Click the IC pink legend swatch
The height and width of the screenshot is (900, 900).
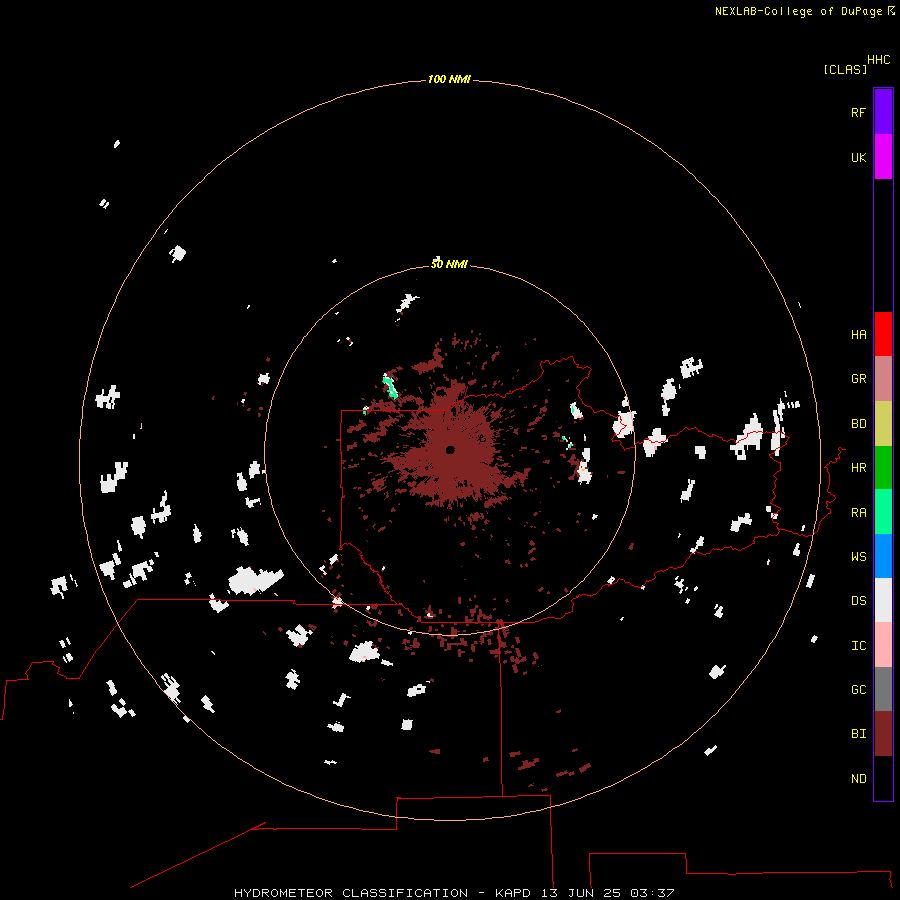pos(883,645)
